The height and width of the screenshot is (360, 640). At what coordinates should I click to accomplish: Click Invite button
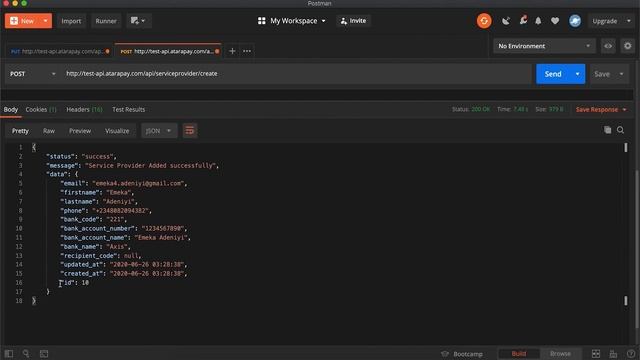click(x=353, y=21)
